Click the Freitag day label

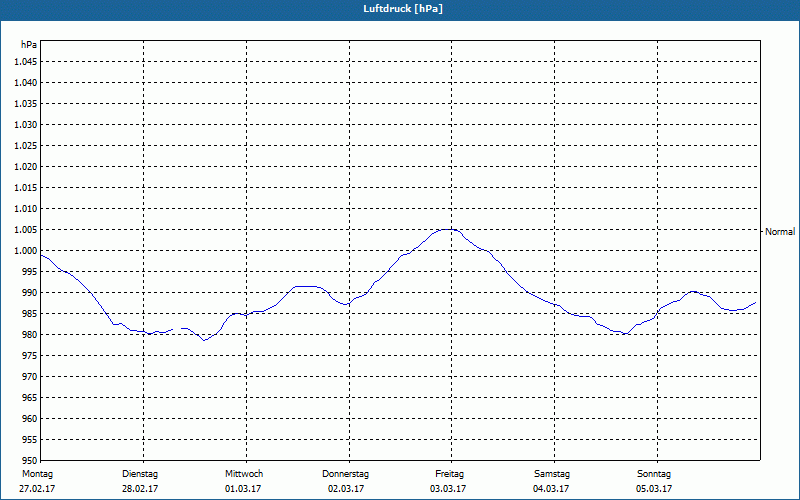tap(449, 474)
